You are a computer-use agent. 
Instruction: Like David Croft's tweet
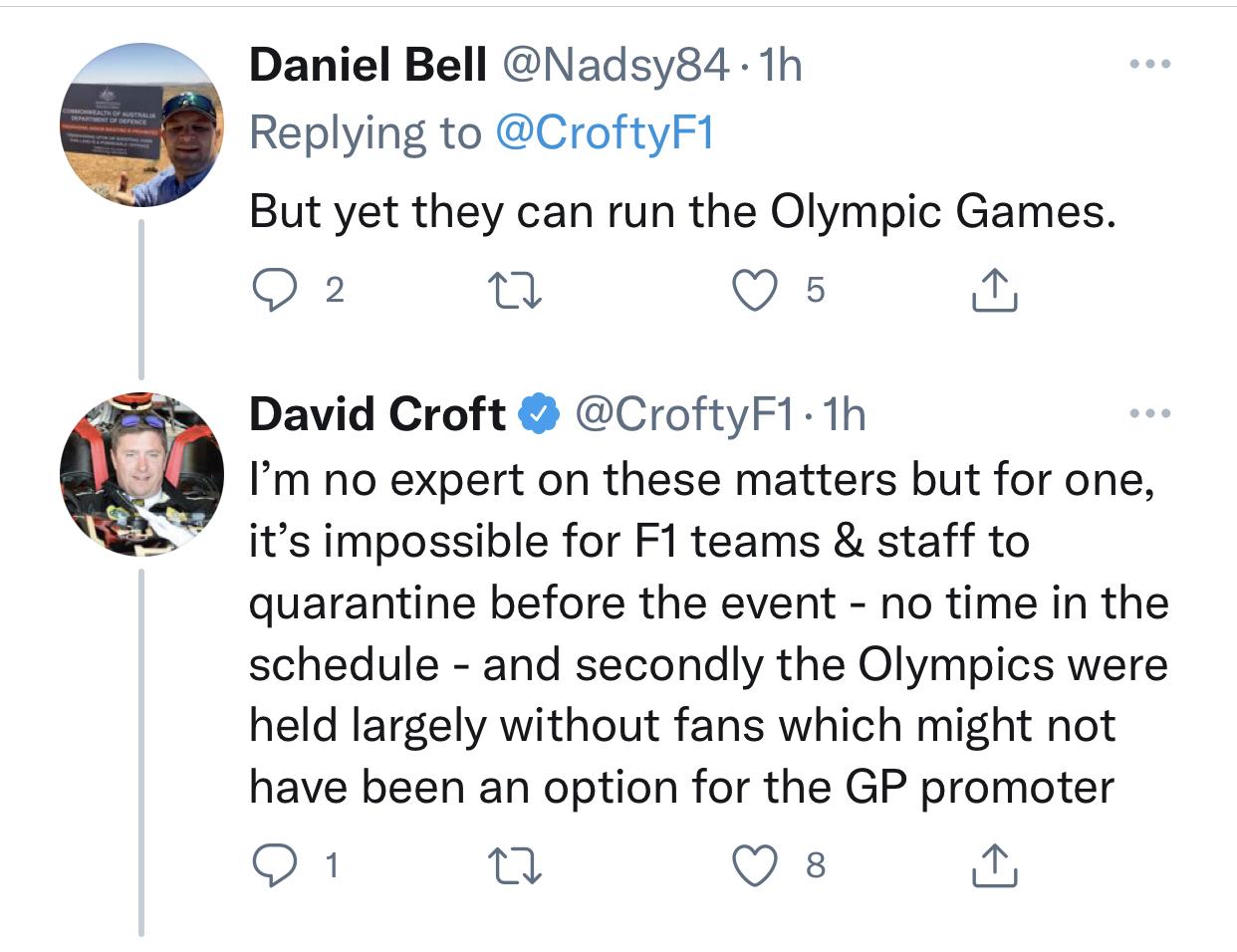coord(755,865)
